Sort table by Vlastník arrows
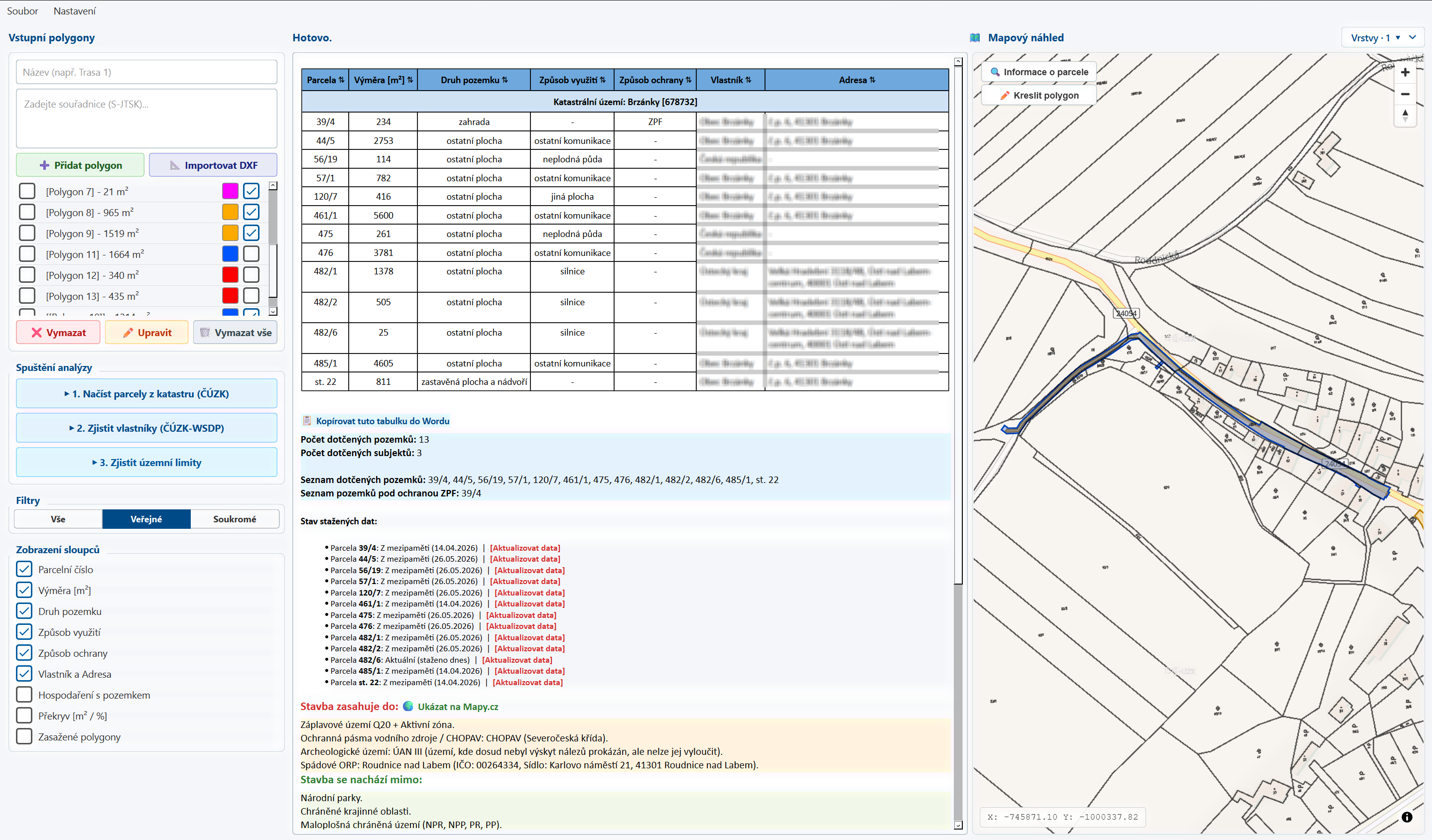This screenshot has width=1432, height=840. pyautogui.click(x=749, y=80)
